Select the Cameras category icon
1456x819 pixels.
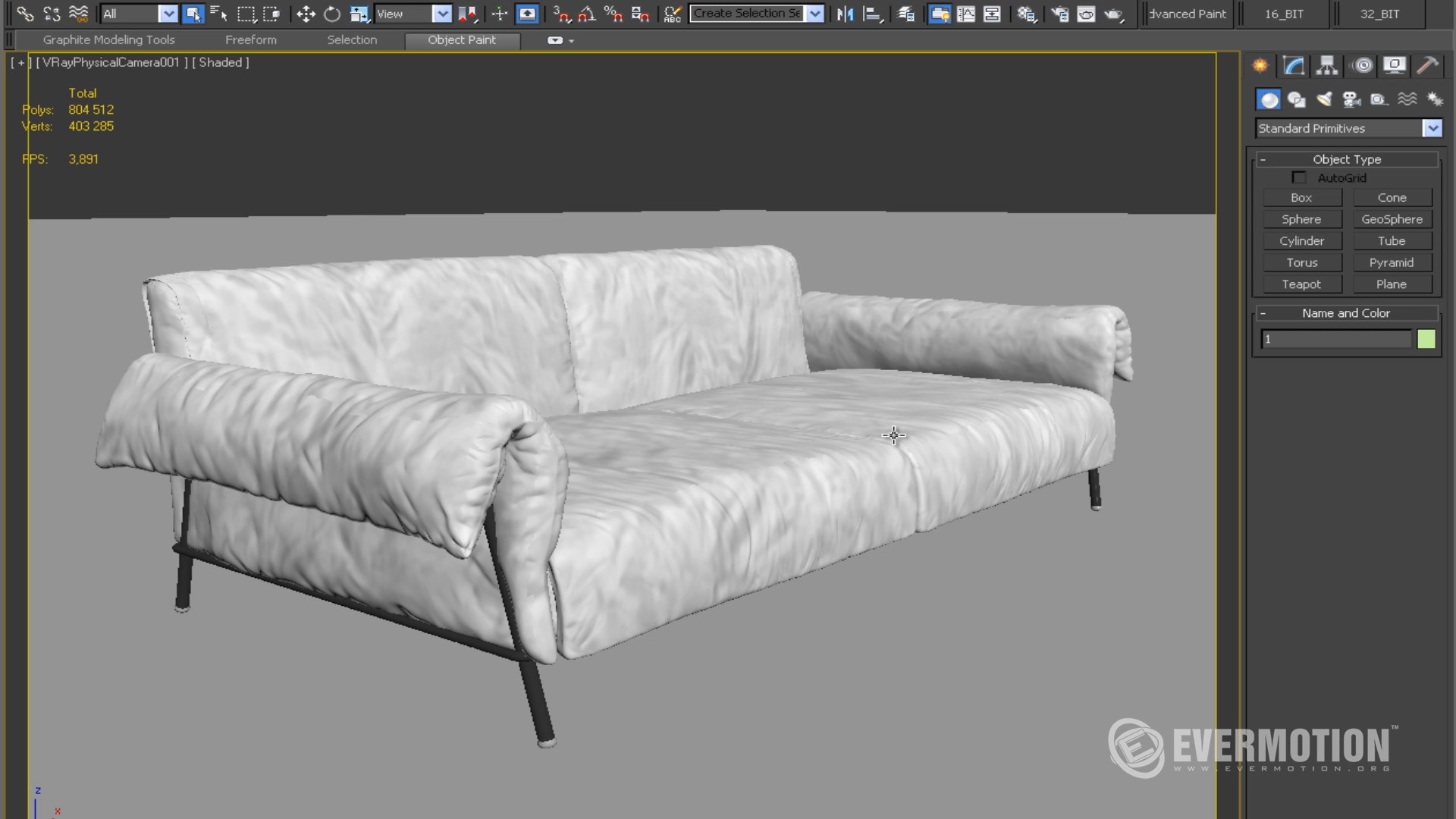[1351, 99]
